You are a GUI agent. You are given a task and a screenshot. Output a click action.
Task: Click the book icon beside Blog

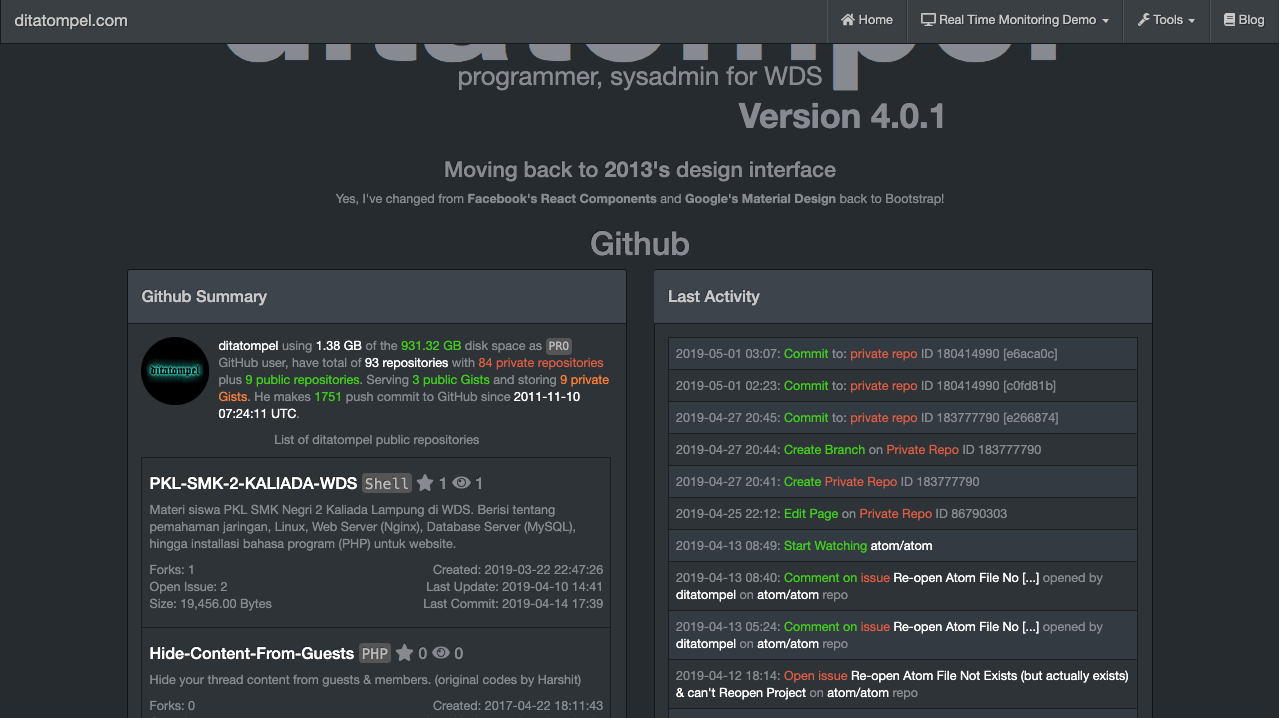pyautogui.click(x=1228, y=19)
